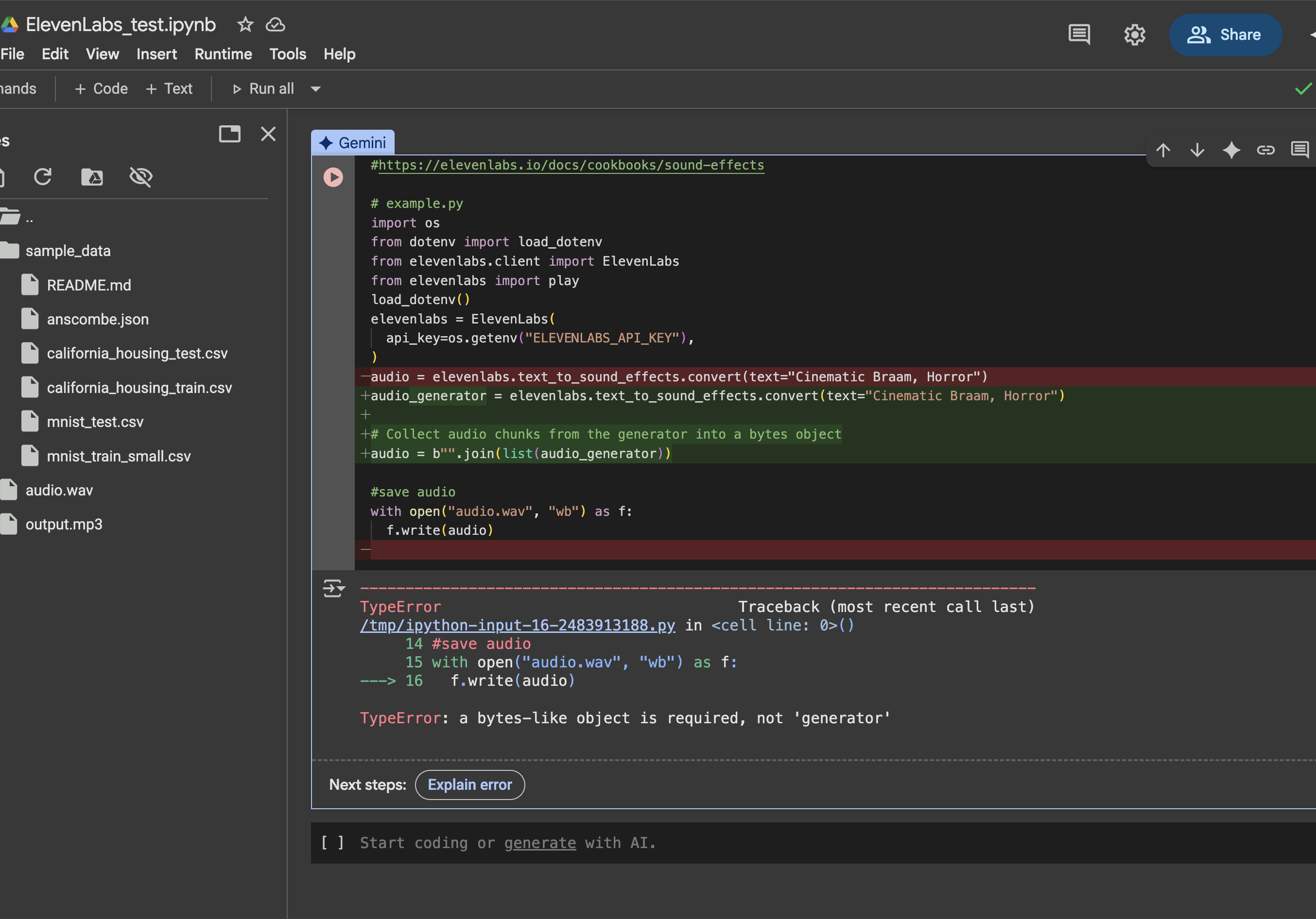This screenshot has height=919, width=1316.
Task: Open the Runtime menu
Action: click(x=223, y=54)
